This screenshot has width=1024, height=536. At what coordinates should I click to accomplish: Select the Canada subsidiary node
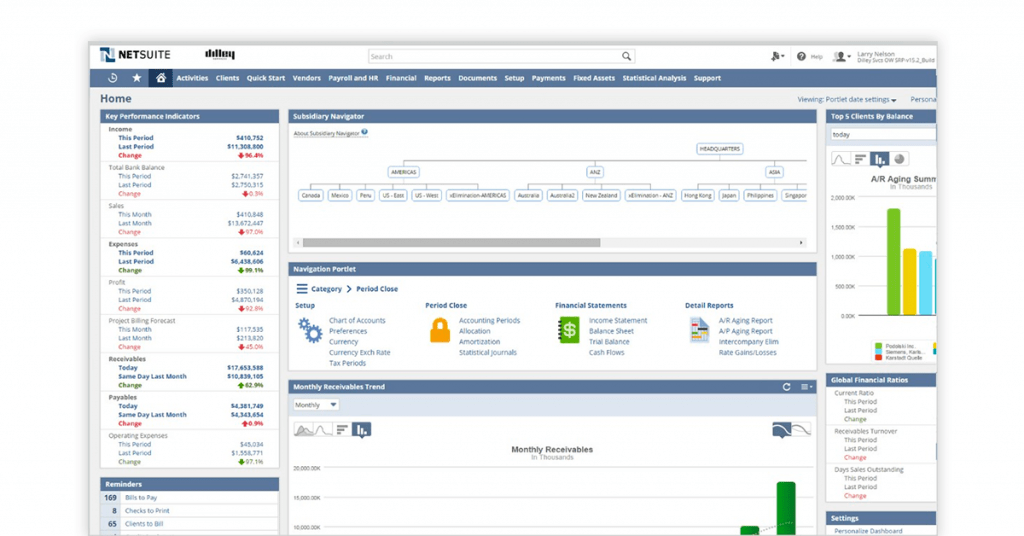coord(311,195)
